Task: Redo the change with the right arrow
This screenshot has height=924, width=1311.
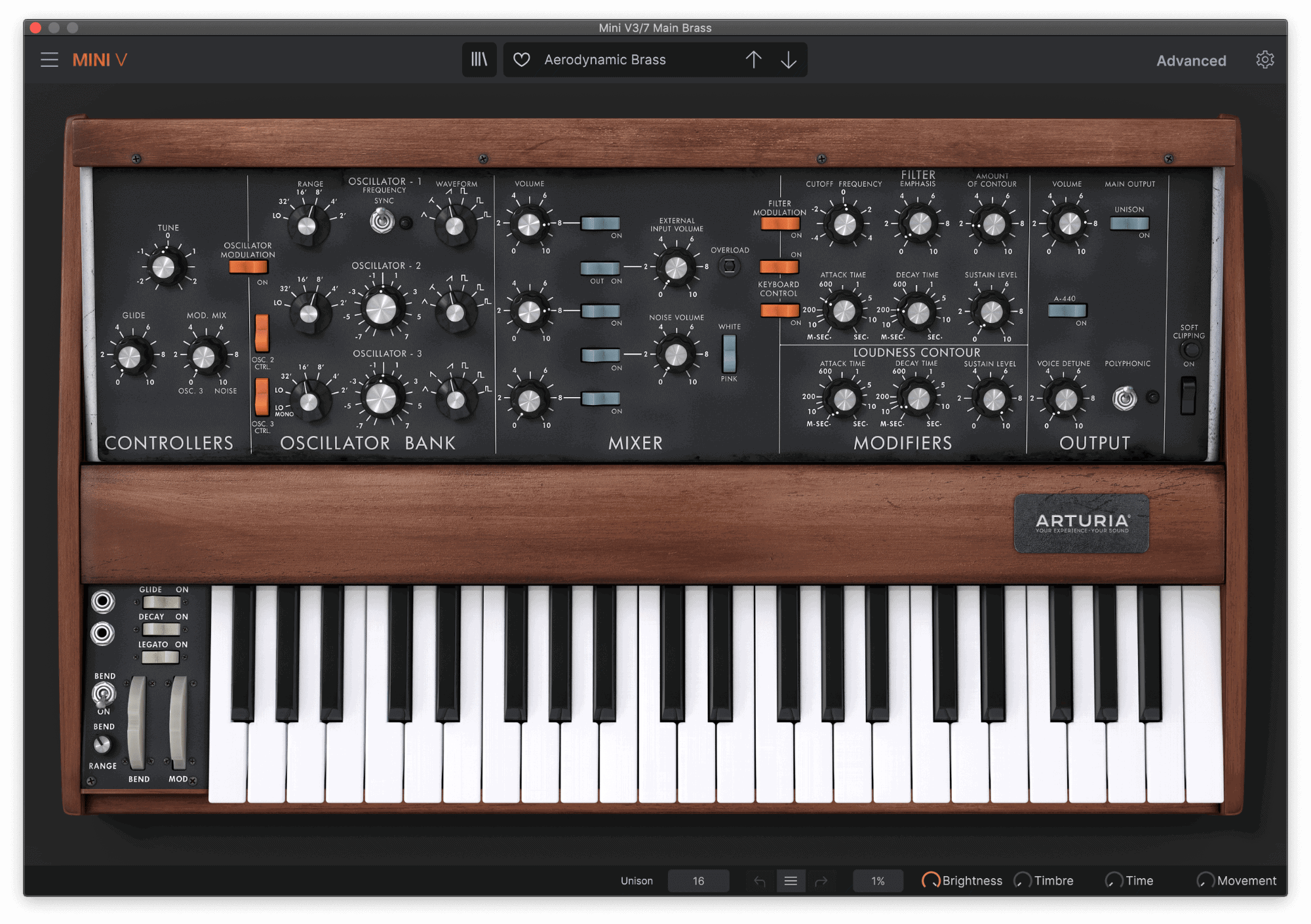Action: coord(823,881)
